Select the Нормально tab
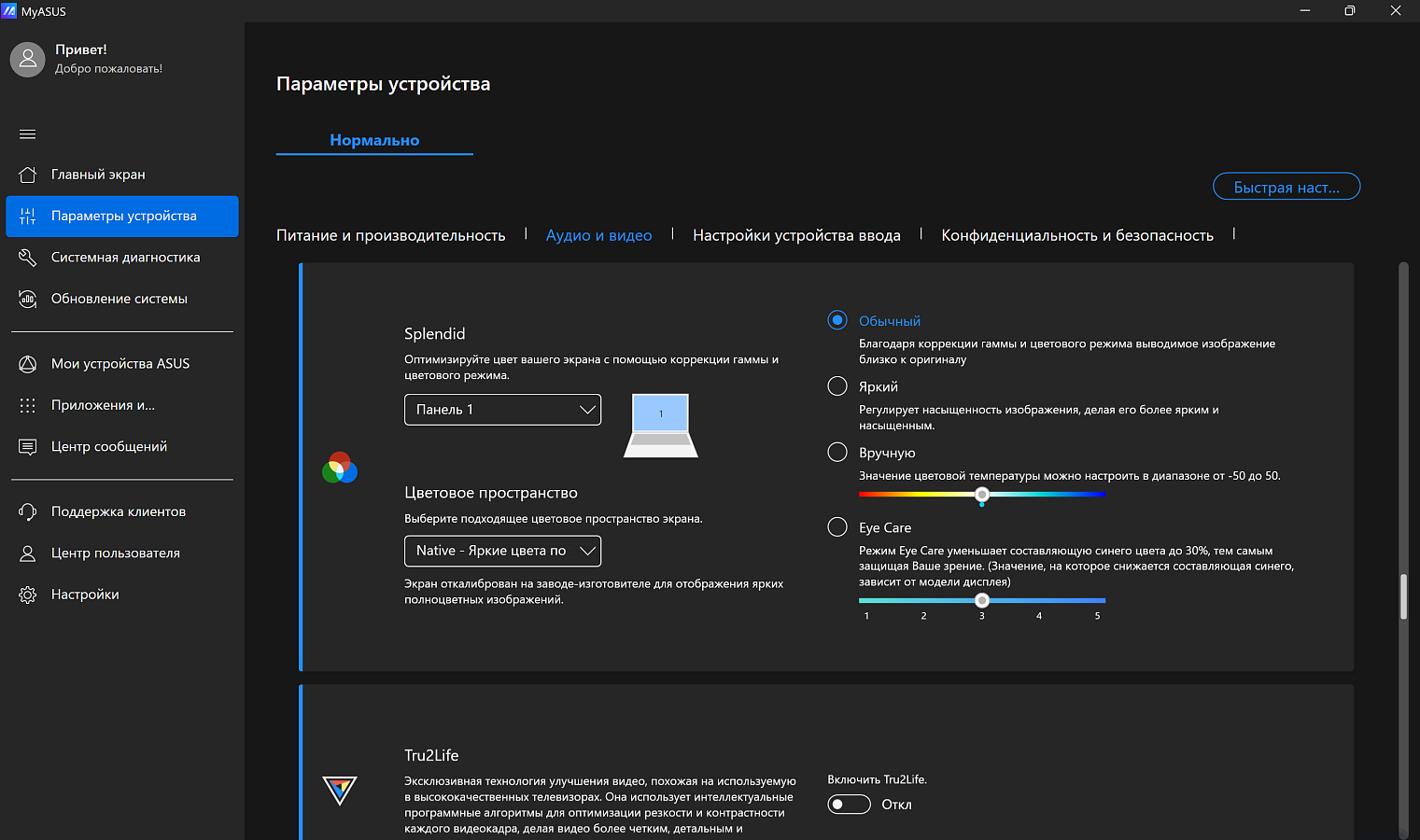 tap(374, 140)
